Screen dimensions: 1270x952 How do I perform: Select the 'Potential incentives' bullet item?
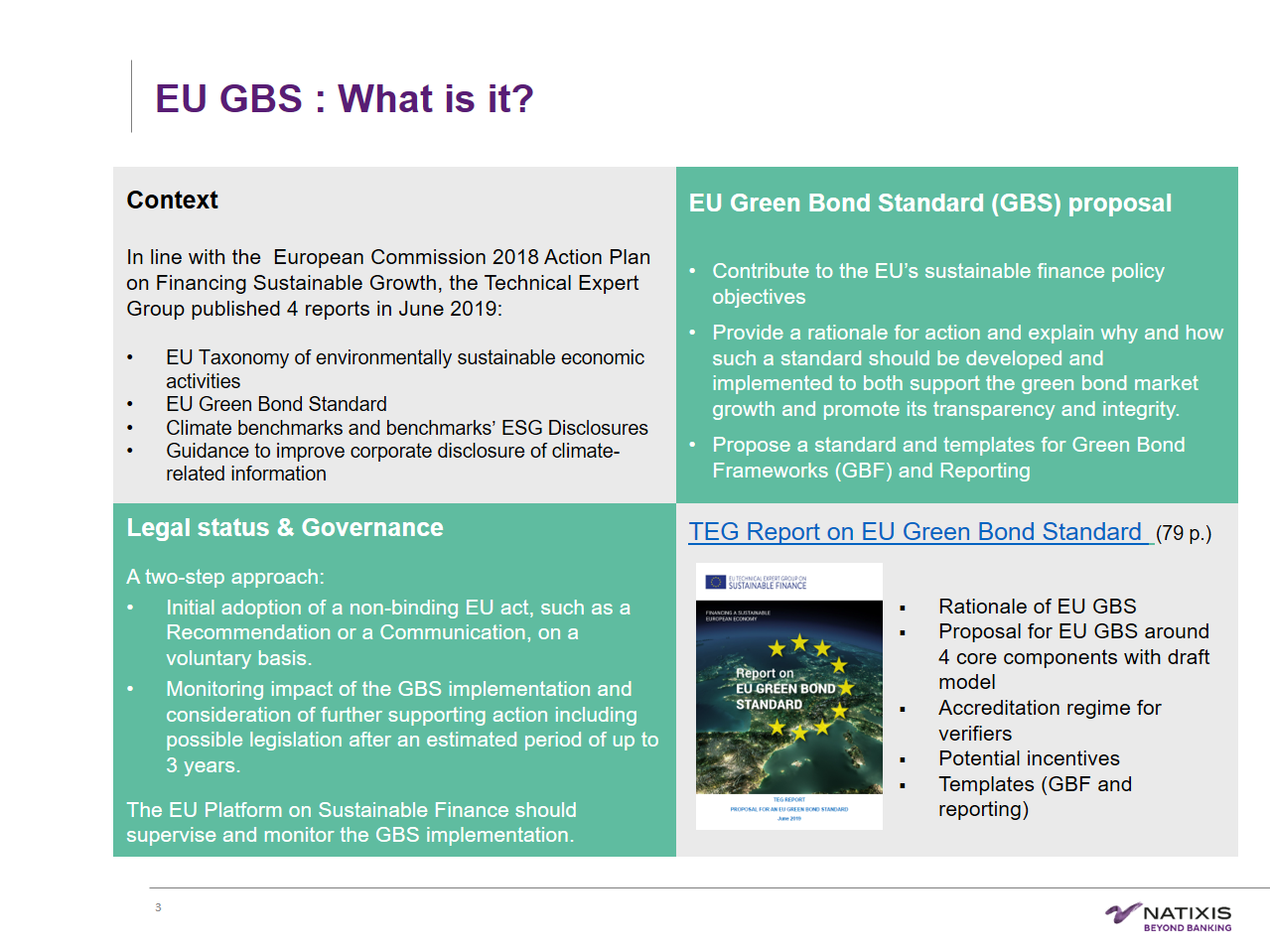pos(1028,758)
